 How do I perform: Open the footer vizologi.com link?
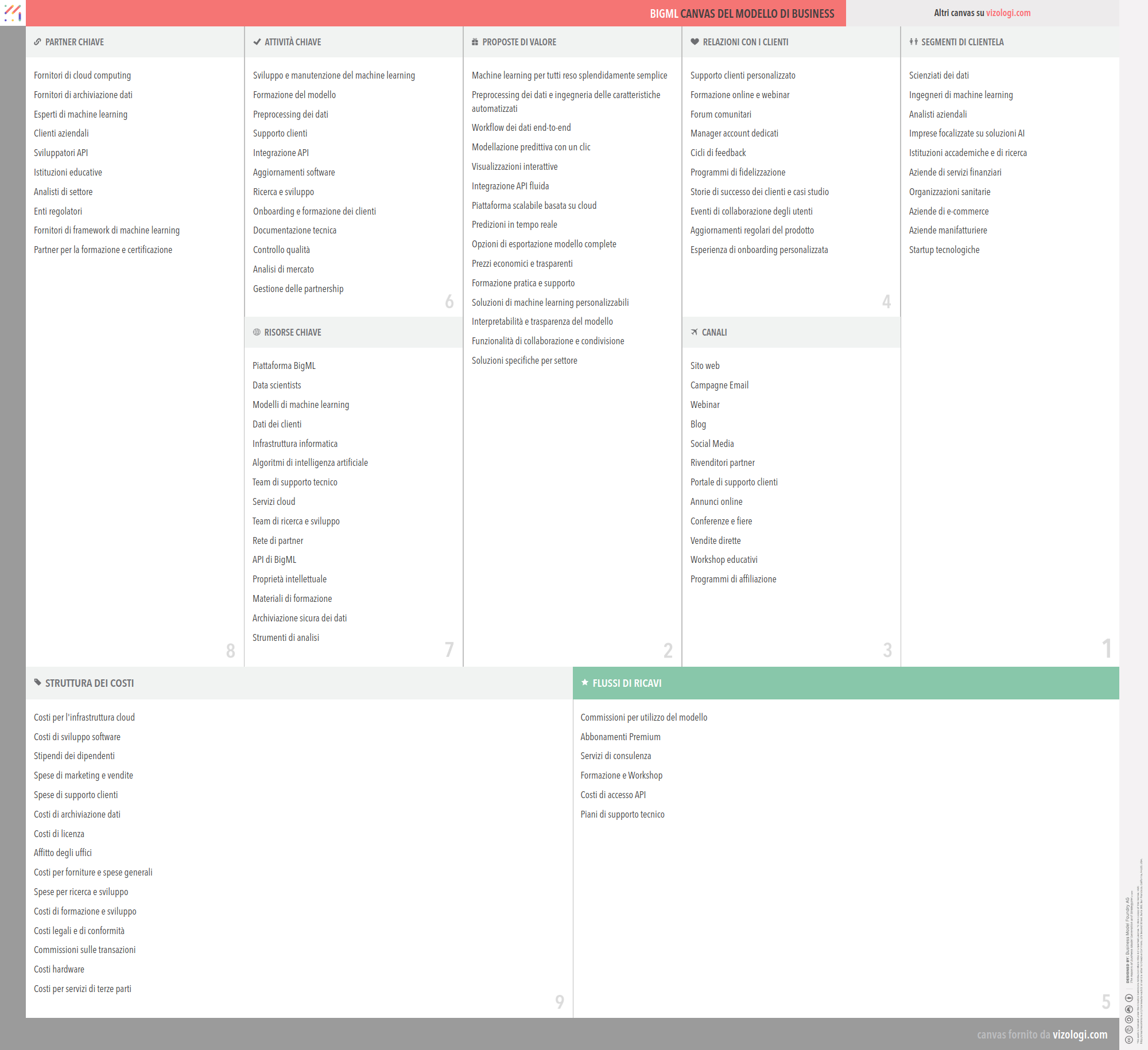1080,1035
